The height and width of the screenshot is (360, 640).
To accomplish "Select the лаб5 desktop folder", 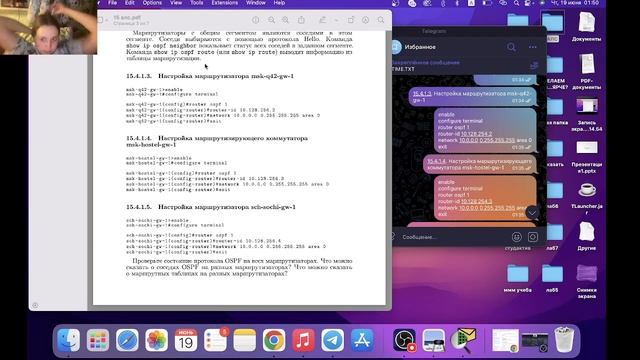I will (552, 278).
